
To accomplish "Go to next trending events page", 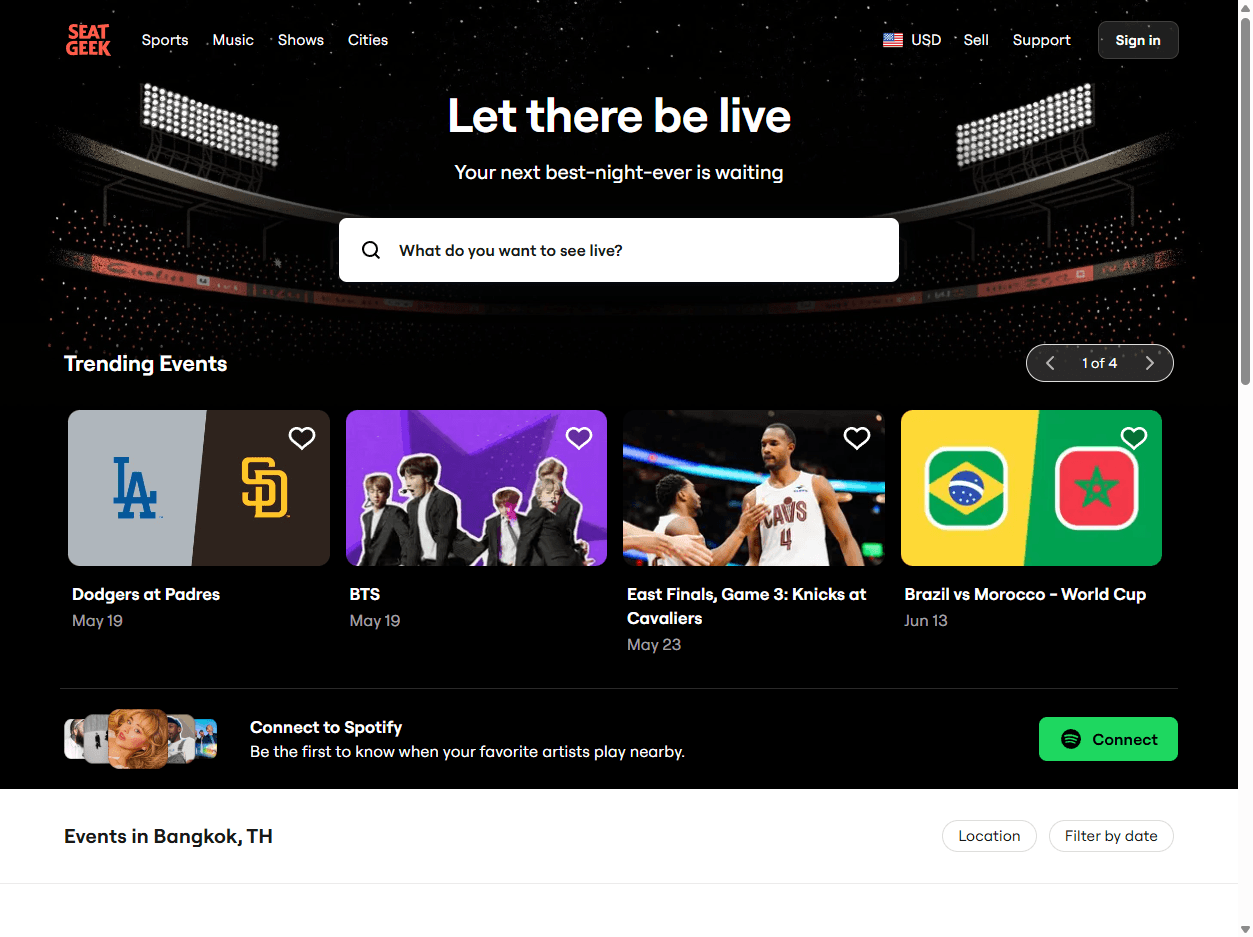I will 1150,363.
